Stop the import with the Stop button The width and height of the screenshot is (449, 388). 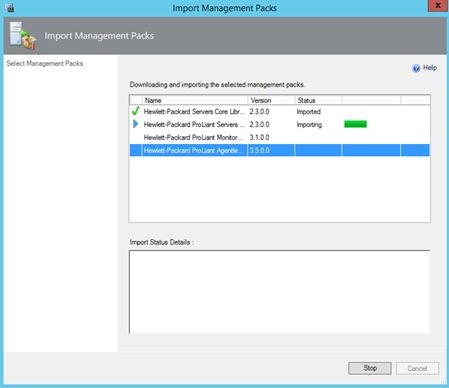(370, 368)
